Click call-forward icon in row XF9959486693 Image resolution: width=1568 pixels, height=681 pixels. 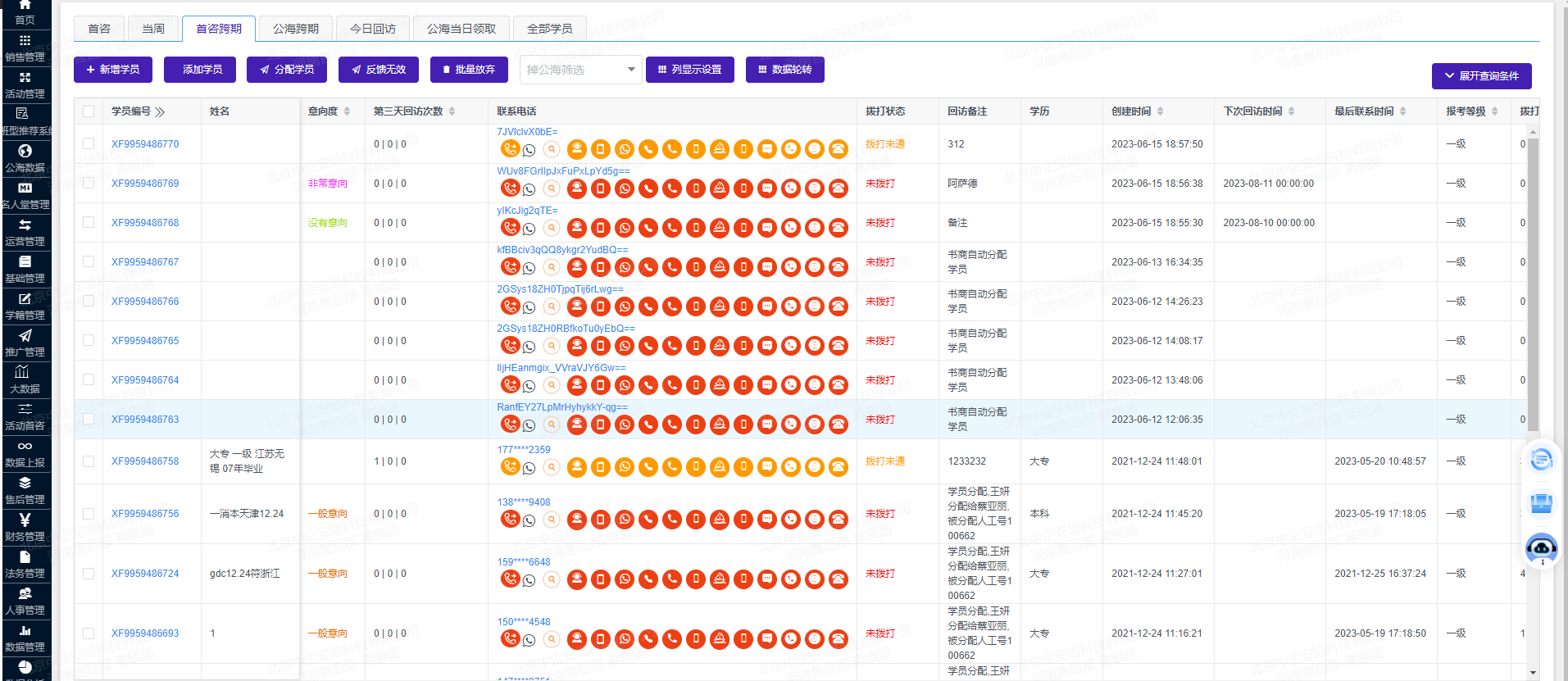[510, 638]
